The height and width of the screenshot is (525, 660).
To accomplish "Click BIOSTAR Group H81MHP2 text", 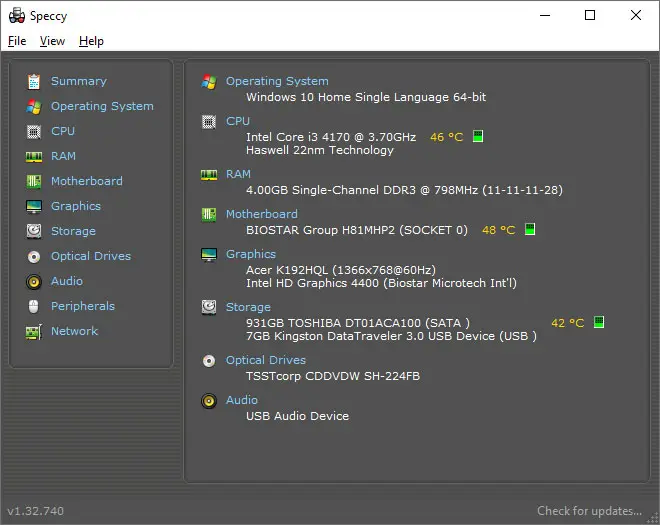I will [x=357, y=230].
